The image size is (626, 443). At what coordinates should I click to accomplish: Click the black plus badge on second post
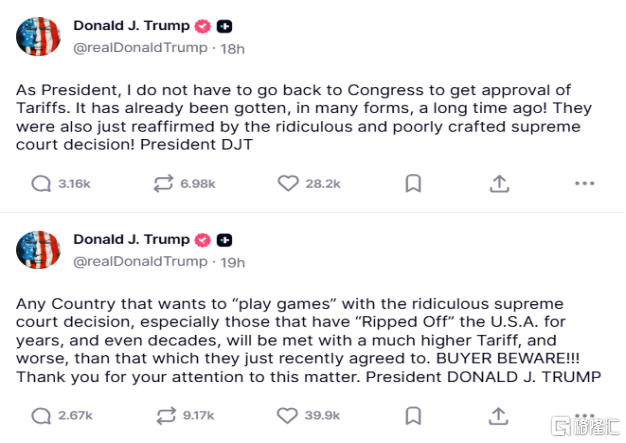pos(225,240)
